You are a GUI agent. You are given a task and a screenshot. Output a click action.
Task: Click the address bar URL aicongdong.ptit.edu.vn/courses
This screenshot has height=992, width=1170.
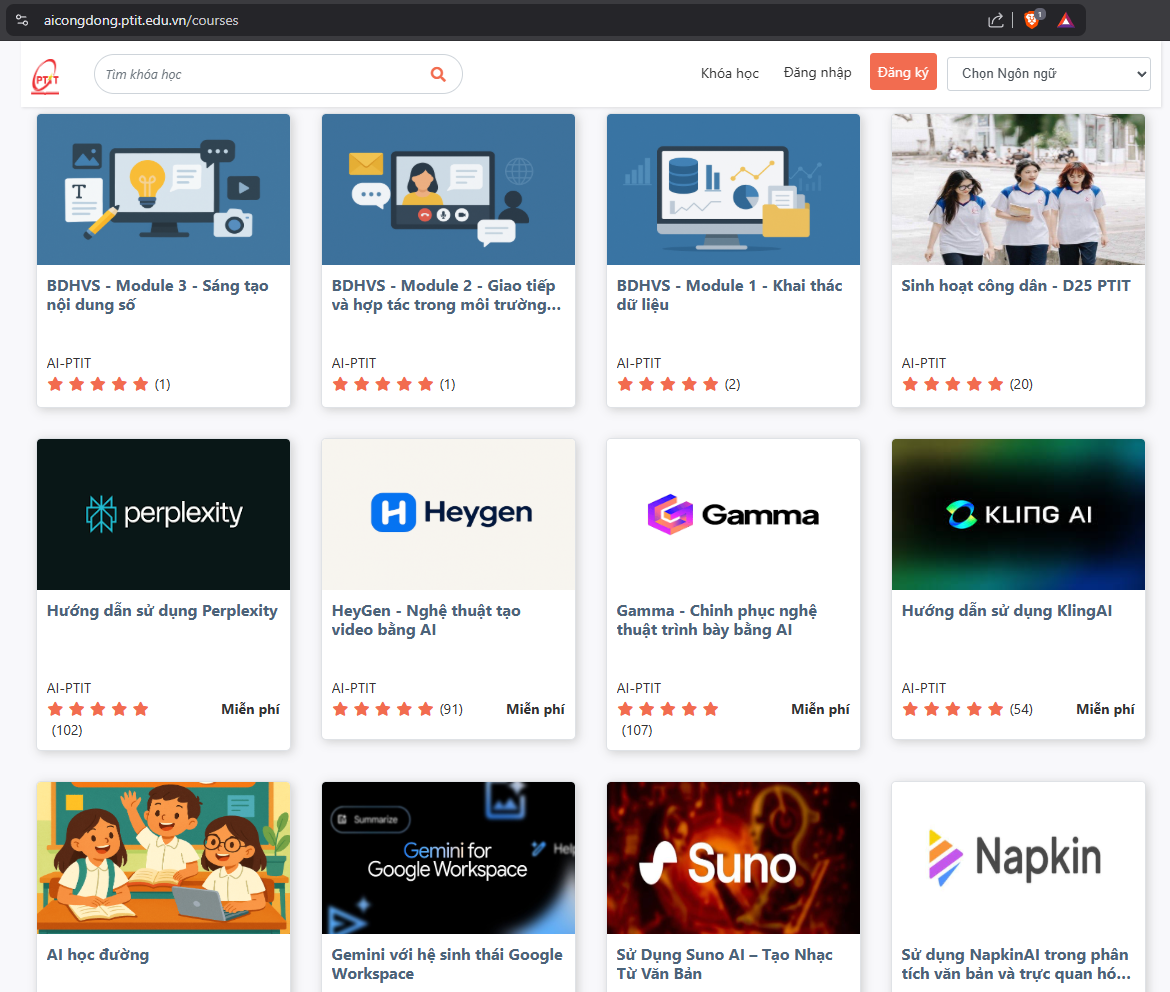coord(141,20)
